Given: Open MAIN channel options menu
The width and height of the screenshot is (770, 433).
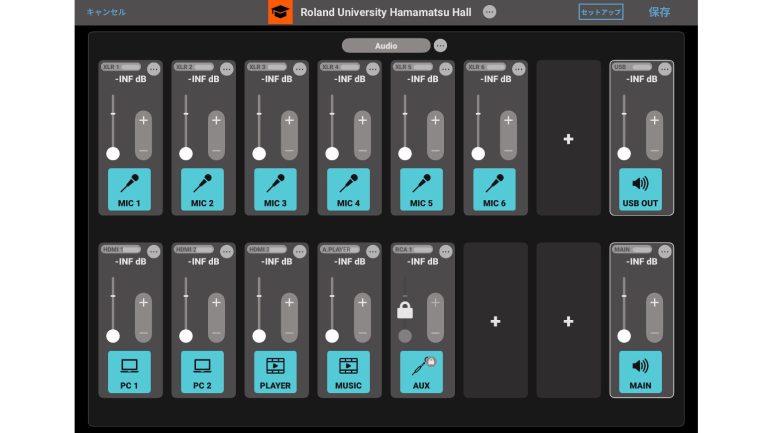Looking at the screenshot, I should pyautogui.click(x=665, y=252).
